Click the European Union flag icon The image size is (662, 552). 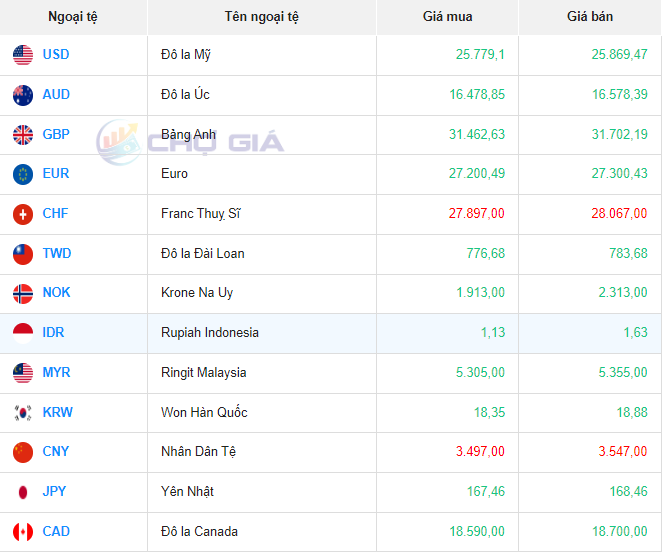(x=23, y=174)
